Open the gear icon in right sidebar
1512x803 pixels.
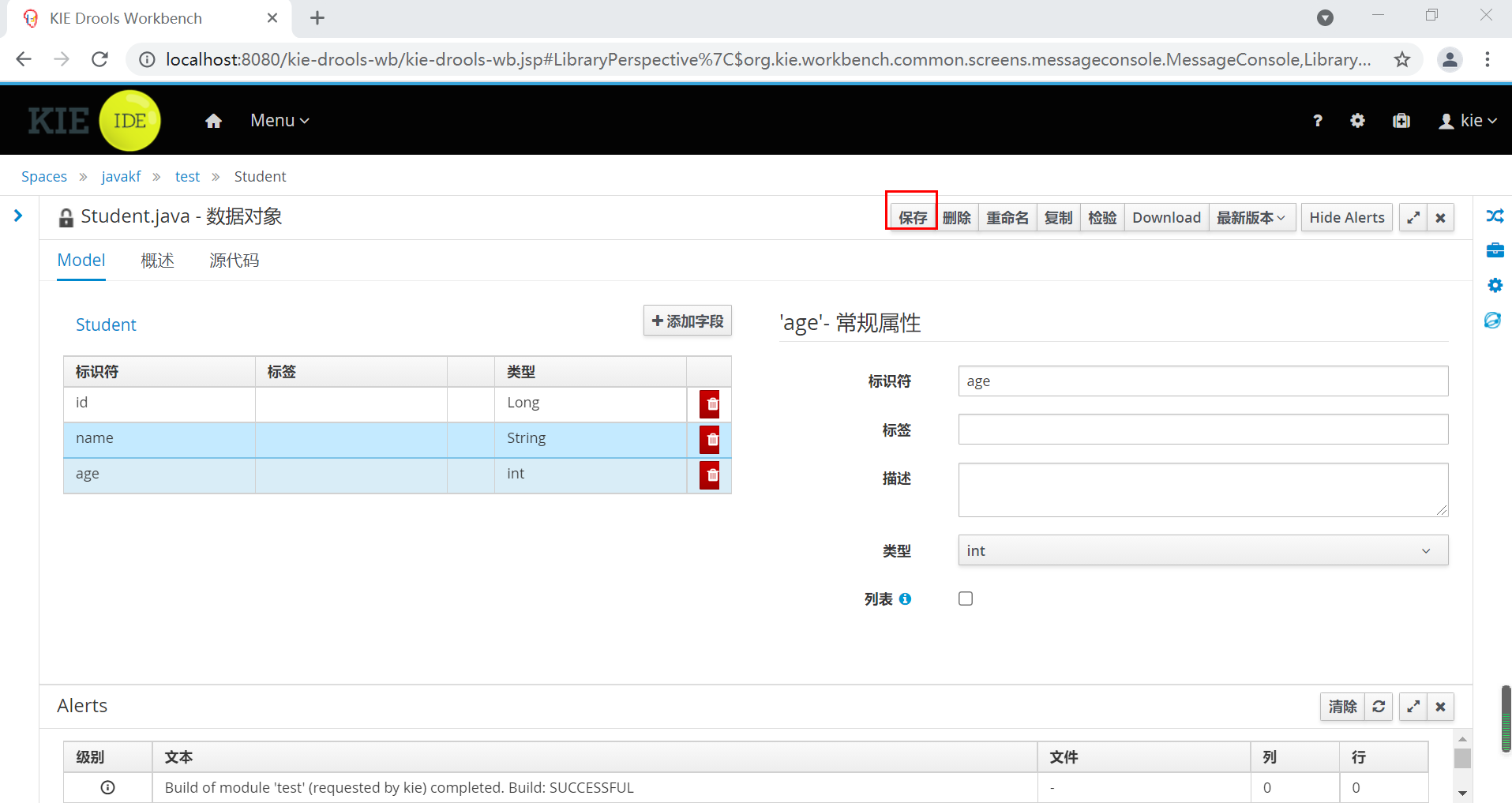pos(1495,285)
